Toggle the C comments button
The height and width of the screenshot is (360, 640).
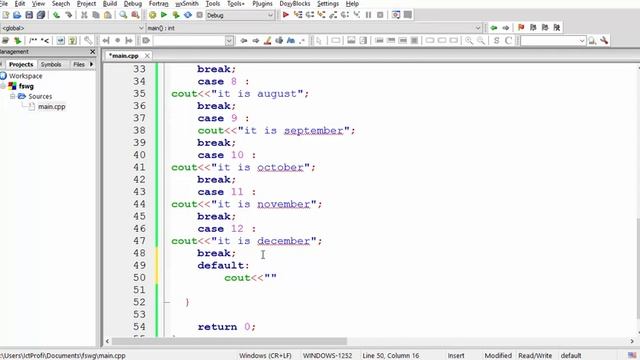508,40
